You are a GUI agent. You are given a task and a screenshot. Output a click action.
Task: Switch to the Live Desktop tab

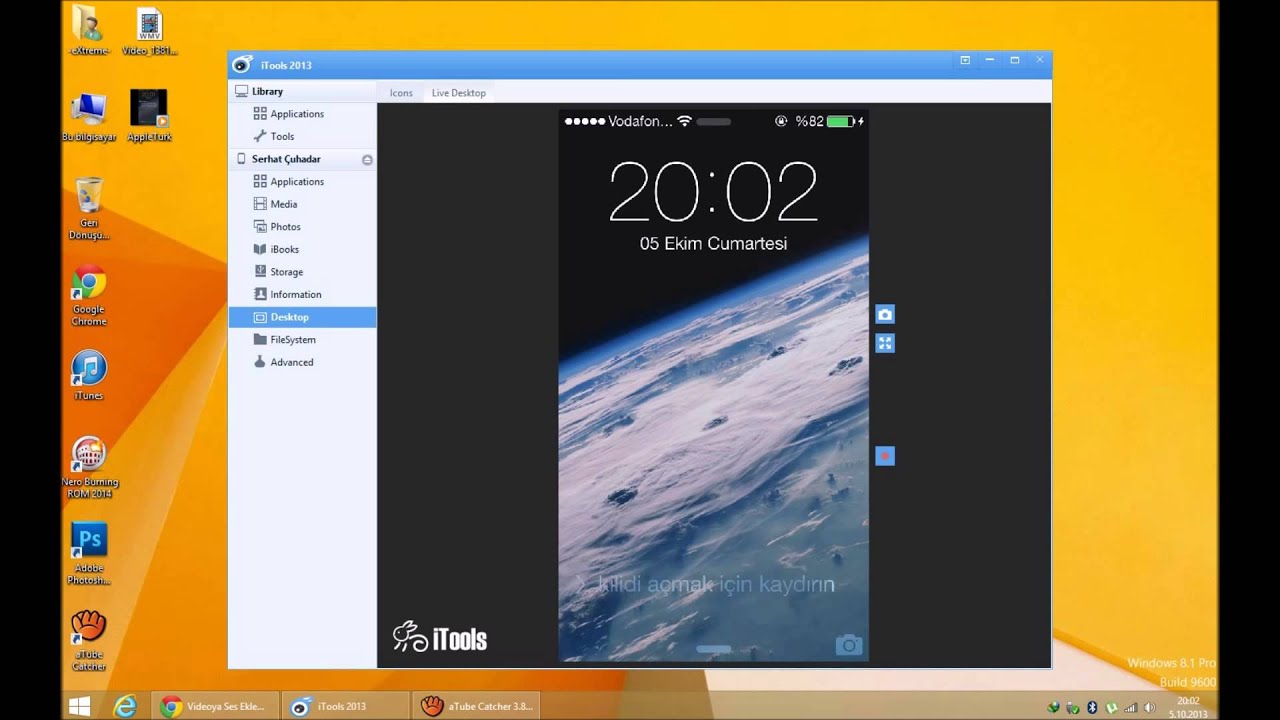459,93
